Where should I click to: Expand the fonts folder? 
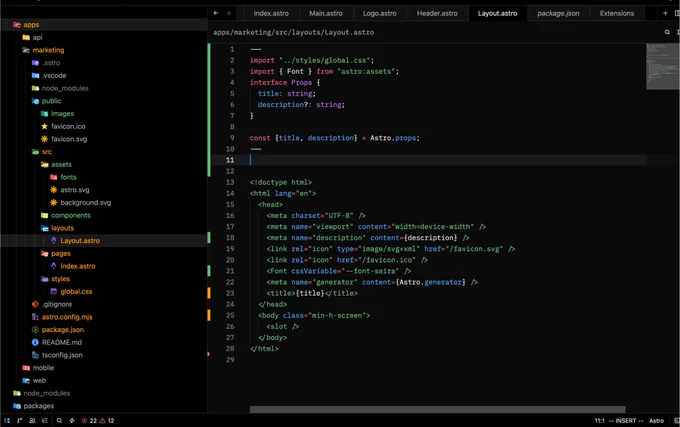[63, 177]
